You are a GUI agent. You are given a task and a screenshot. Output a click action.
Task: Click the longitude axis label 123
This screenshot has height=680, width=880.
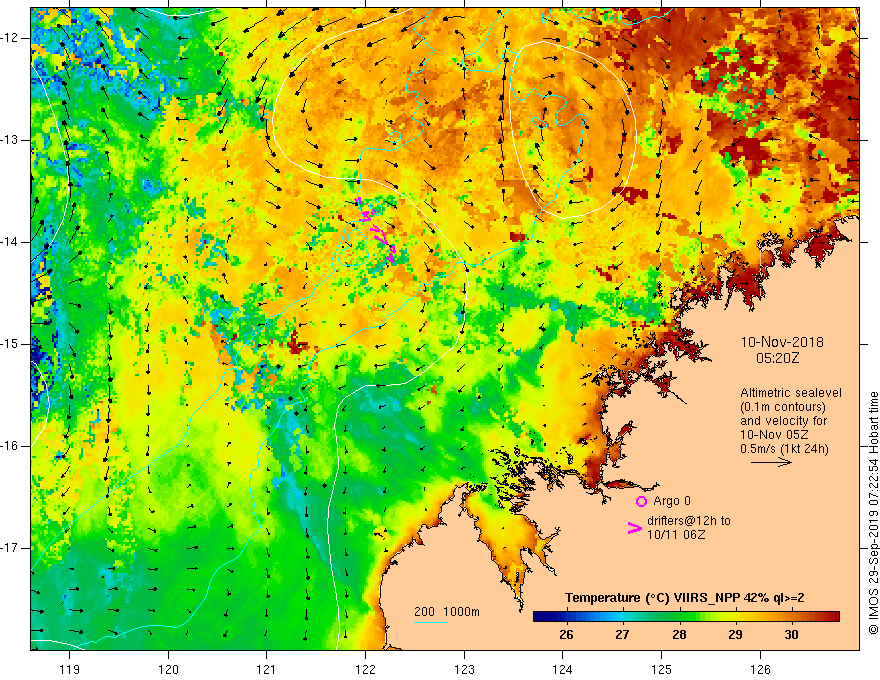tap(464, 669)
